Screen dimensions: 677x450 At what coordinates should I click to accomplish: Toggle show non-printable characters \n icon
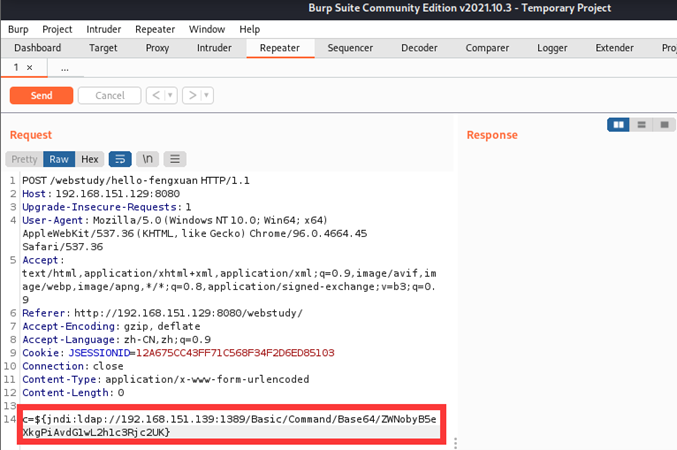[x=148, y=159]
